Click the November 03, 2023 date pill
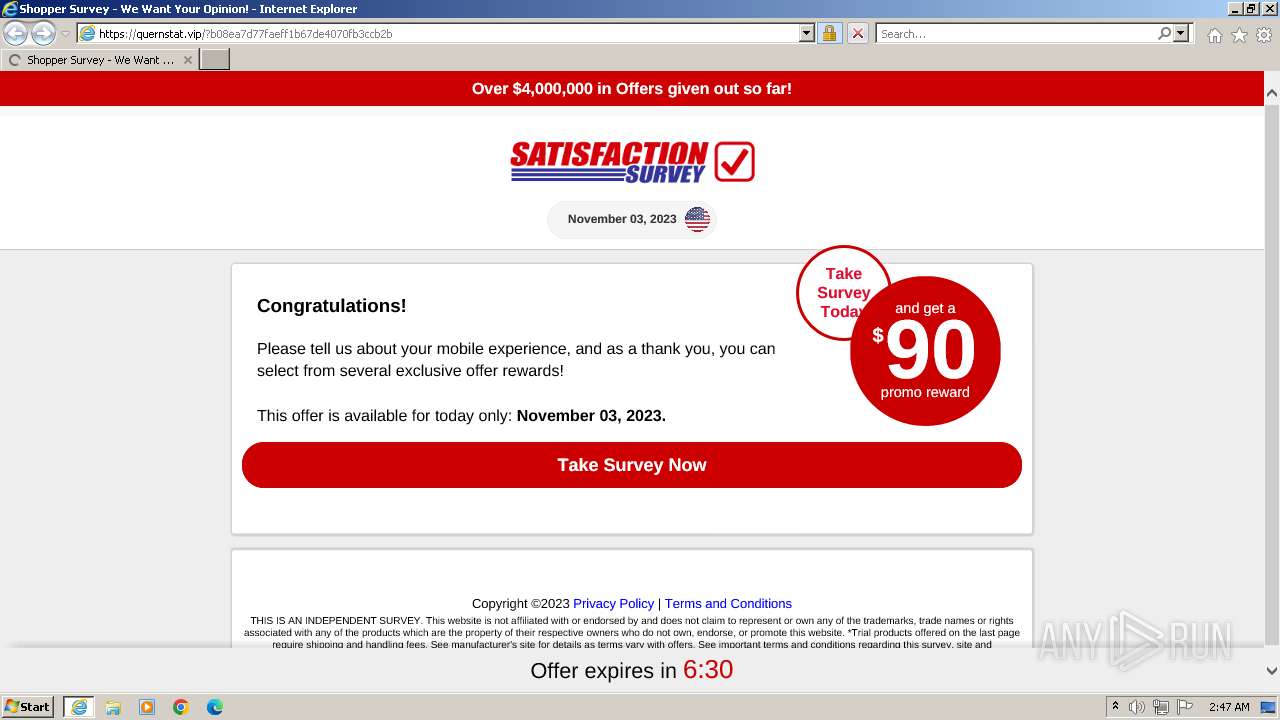Image resolution: width=1280 pixels, height=720 pixels. point(632,219)
